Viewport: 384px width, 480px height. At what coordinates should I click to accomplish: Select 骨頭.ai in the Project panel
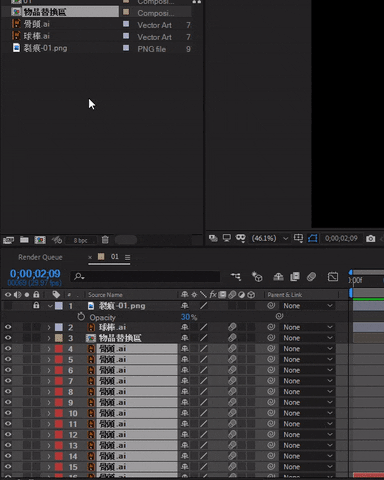click(x=37, y=24)
